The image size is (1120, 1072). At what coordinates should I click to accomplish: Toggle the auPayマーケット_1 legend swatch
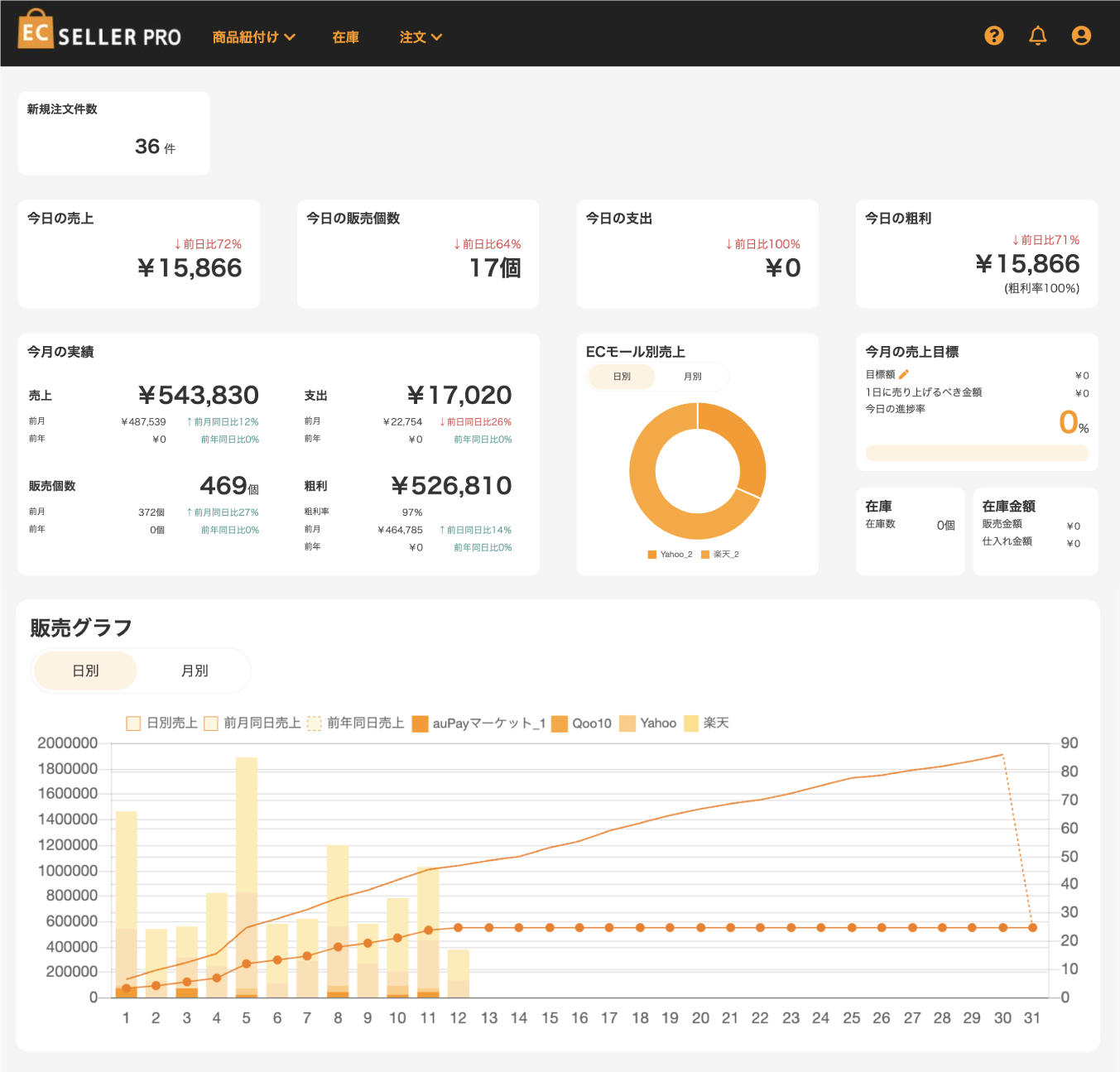tap(478, 723)
